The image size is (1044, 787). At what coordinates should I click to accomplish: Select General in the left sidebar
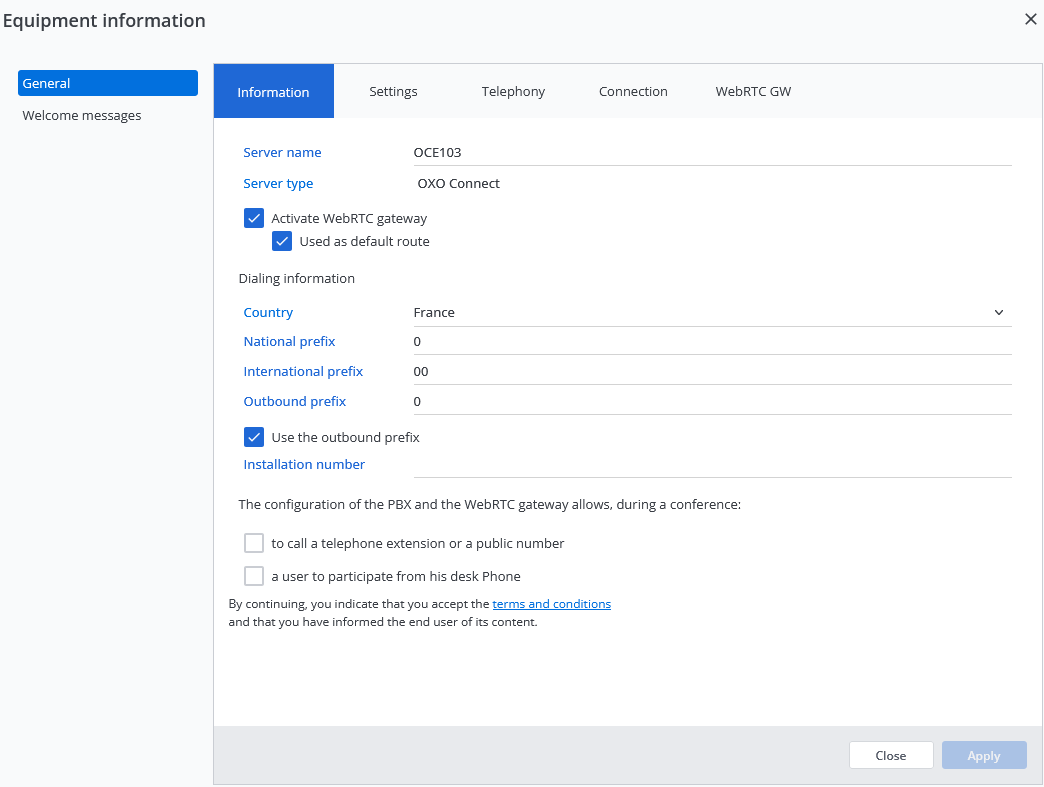pyautogui.click(x=108, y=83)
